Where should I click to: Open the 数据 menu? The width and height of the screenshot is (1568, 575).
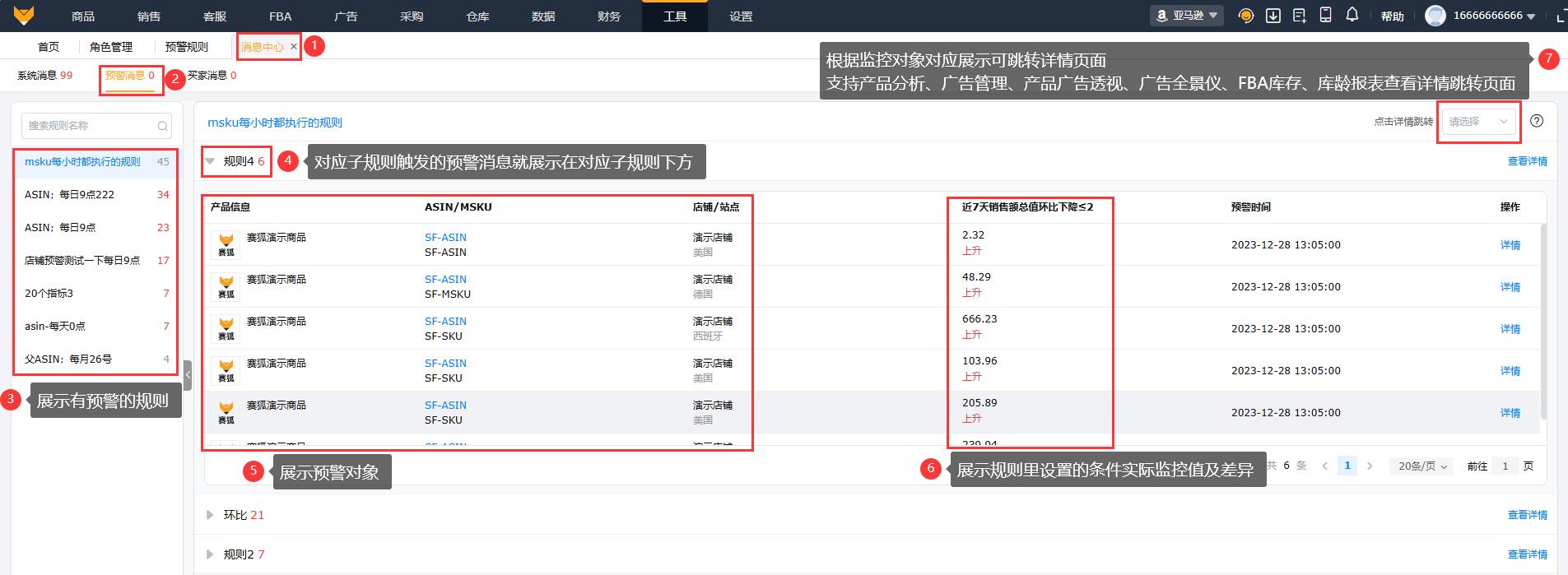pyautogui.click(x=543, y=16)
